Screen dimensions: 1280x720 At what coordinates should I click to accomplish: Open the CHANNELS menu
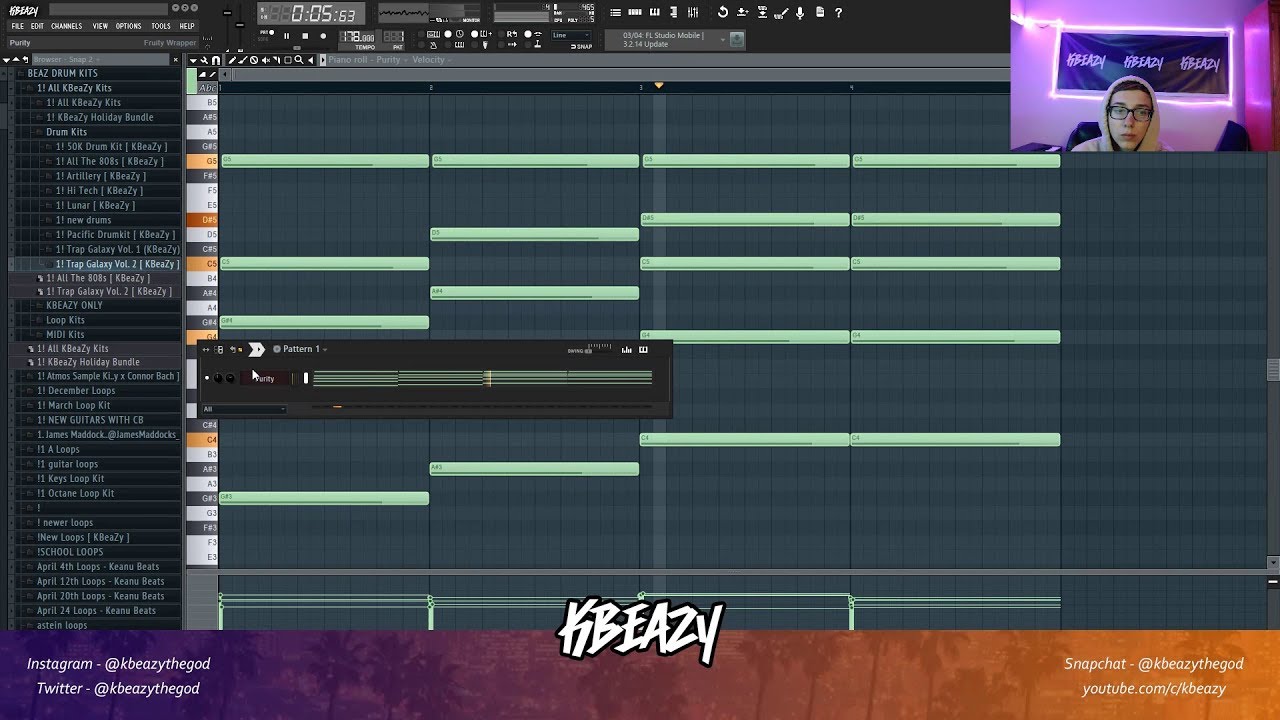(66, 26)
